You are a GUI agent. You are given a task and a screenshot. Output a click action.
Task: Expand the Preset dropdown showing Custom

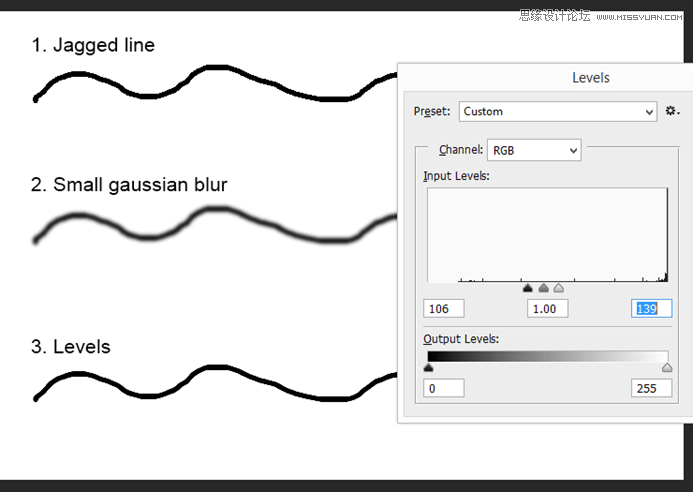click(557, 111)
